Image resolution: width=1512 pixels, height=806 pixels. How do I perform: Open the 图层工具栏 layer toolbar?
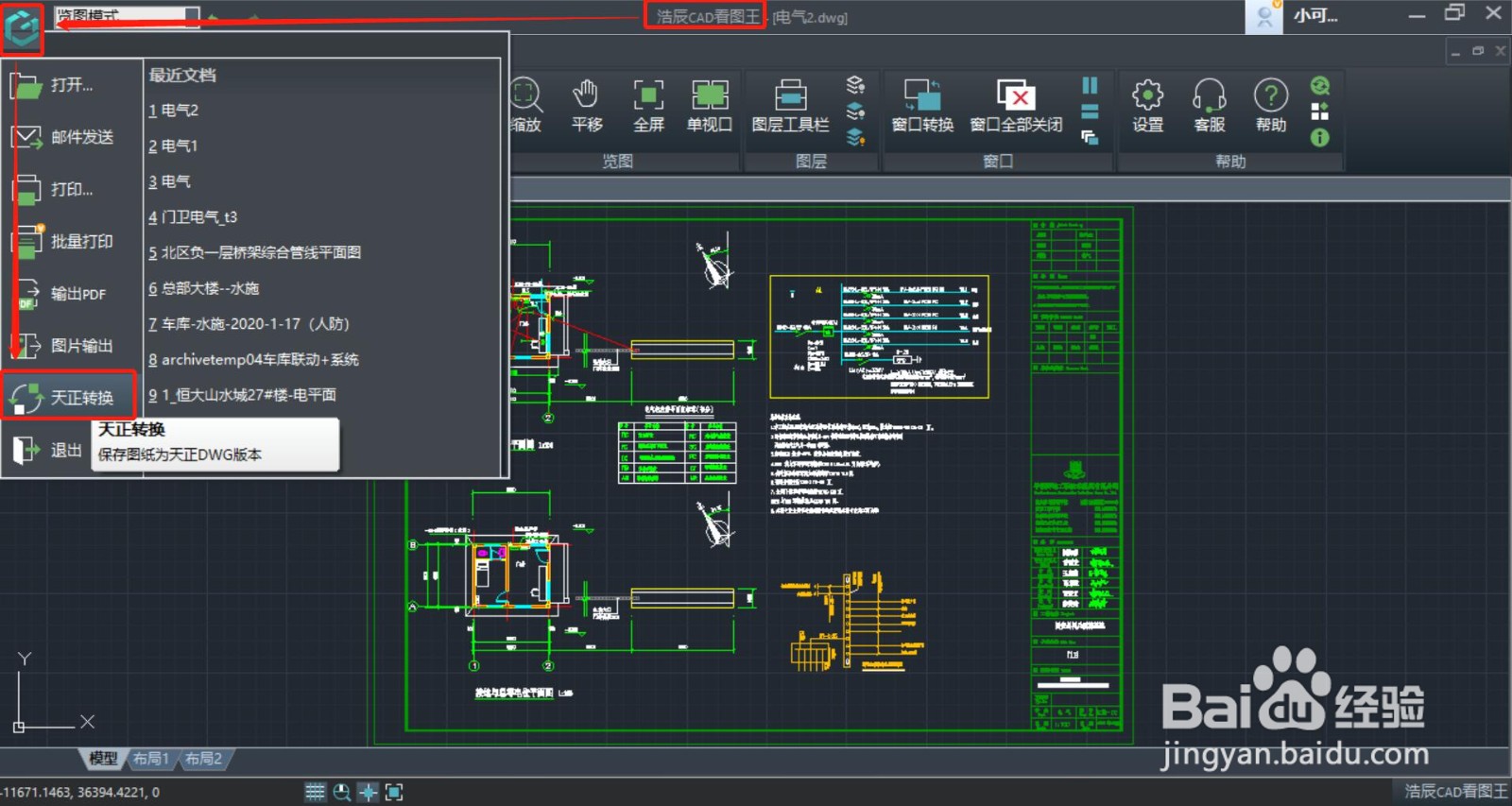pyautogui.click(x=791, y=106)
